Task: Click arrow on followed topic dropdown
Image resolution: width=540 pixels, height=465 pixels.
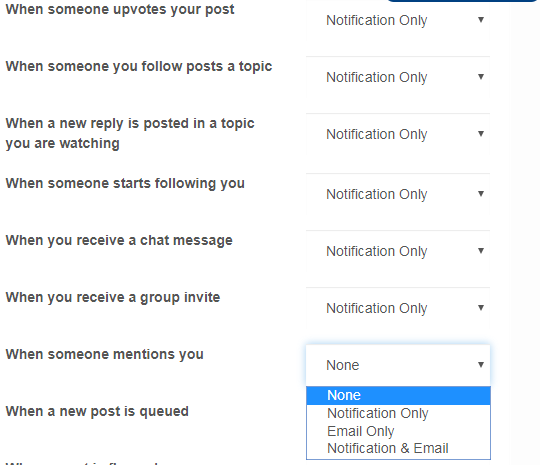Action: coord(481,76)
